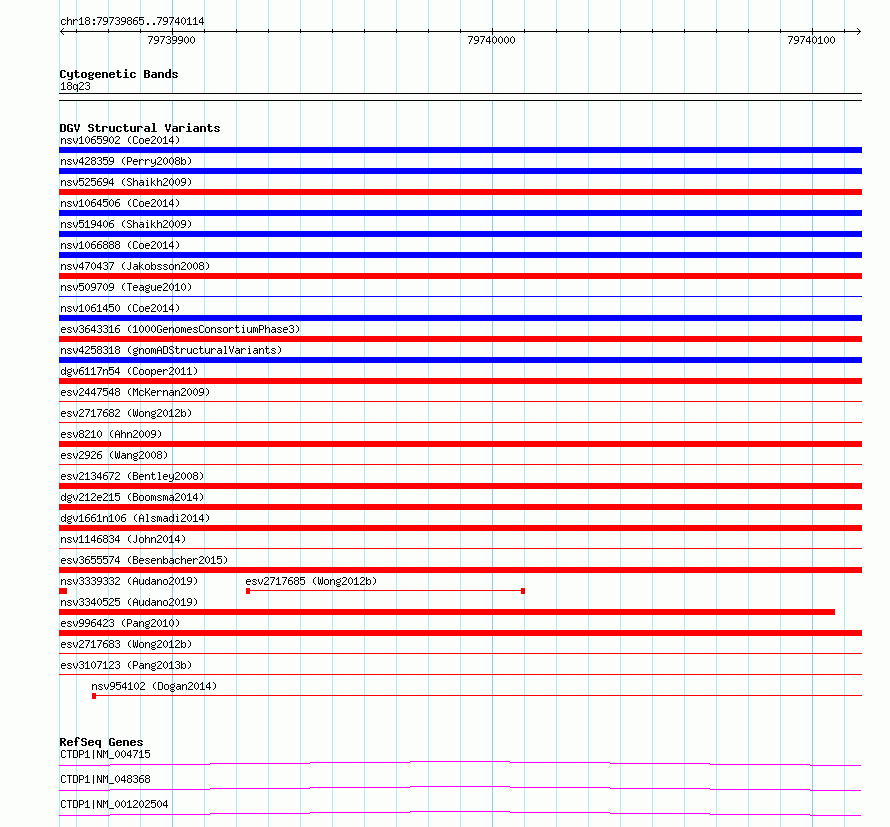Click the chr18:79739865..79740114 coordinate label
890x827 pixels.
click(x=132, y=21)
